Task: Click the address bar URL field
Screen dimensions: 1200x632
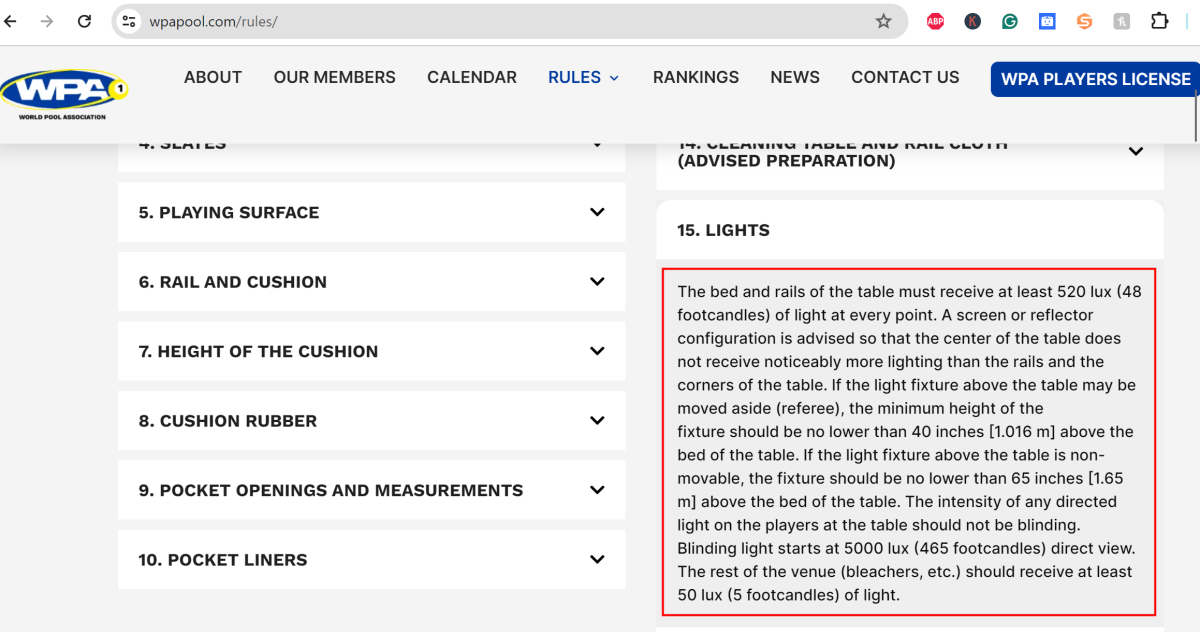Action: pyautogui.click(x=500, y=21)
